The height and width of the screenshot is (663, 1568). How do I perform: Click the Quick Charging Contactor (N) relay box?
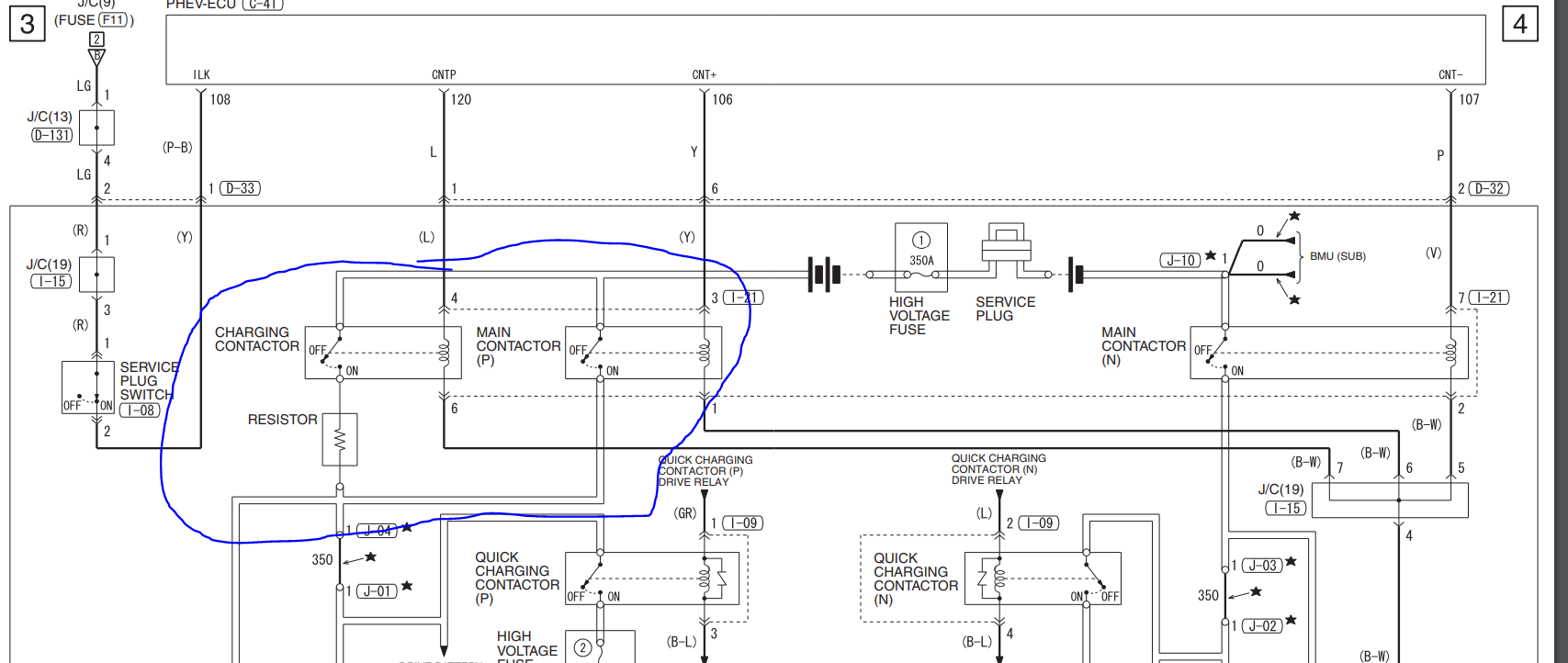1043,579
